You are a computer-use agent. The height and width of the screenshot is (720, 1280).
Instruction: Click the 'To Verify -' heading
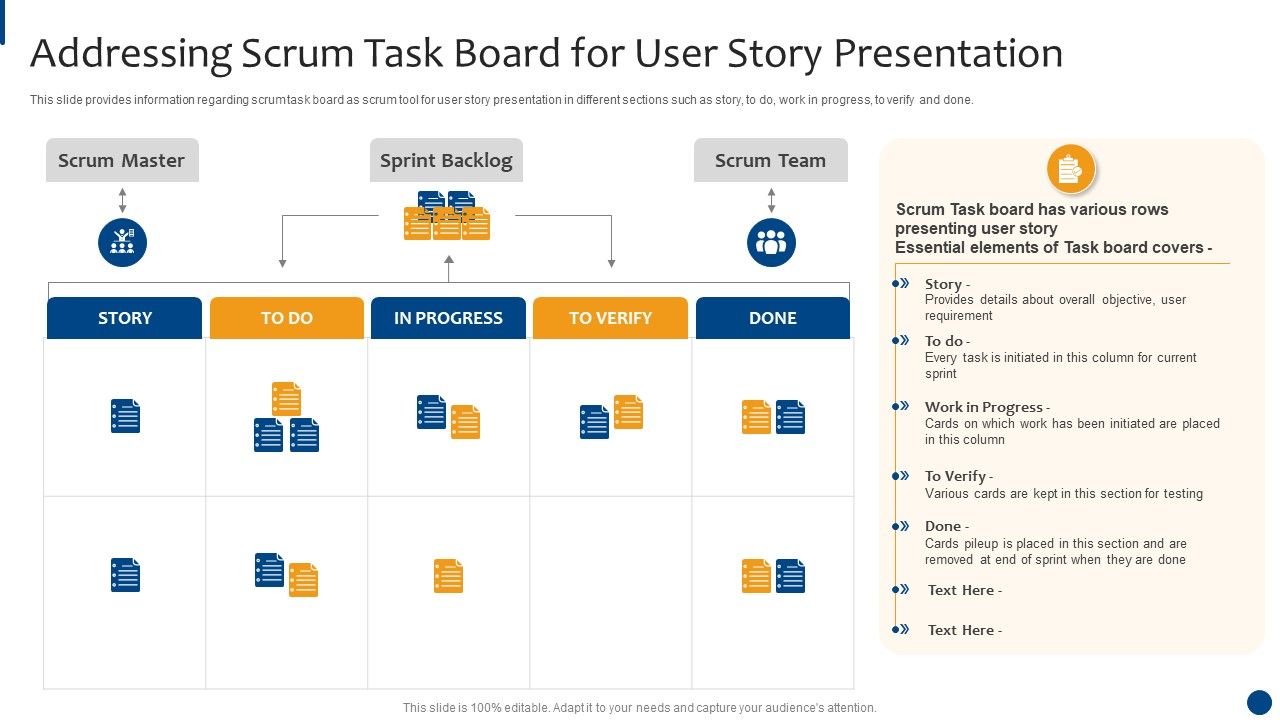point(959,476)
